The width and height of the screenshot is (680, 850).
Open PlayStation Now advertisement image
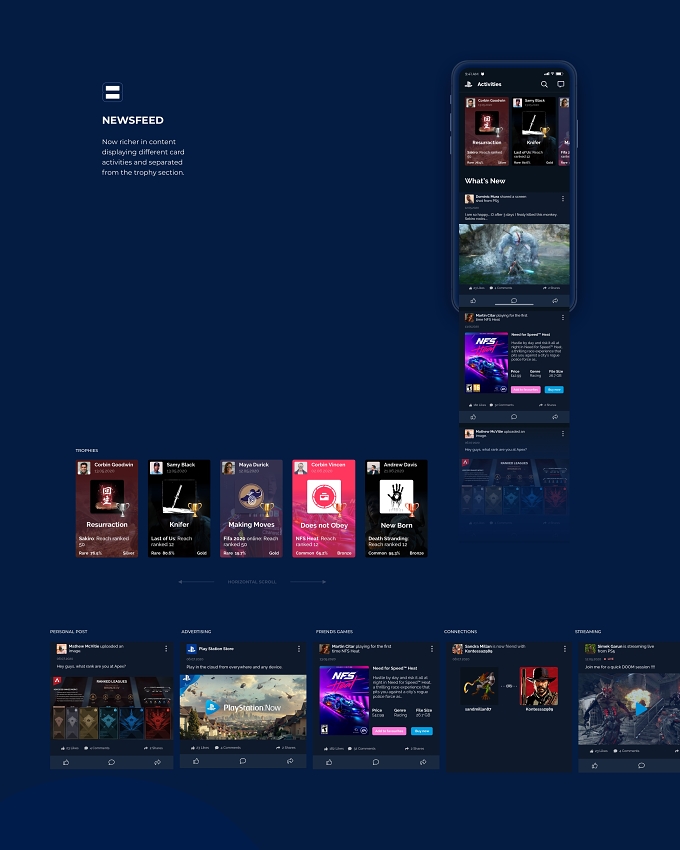[x=243, y=707]
